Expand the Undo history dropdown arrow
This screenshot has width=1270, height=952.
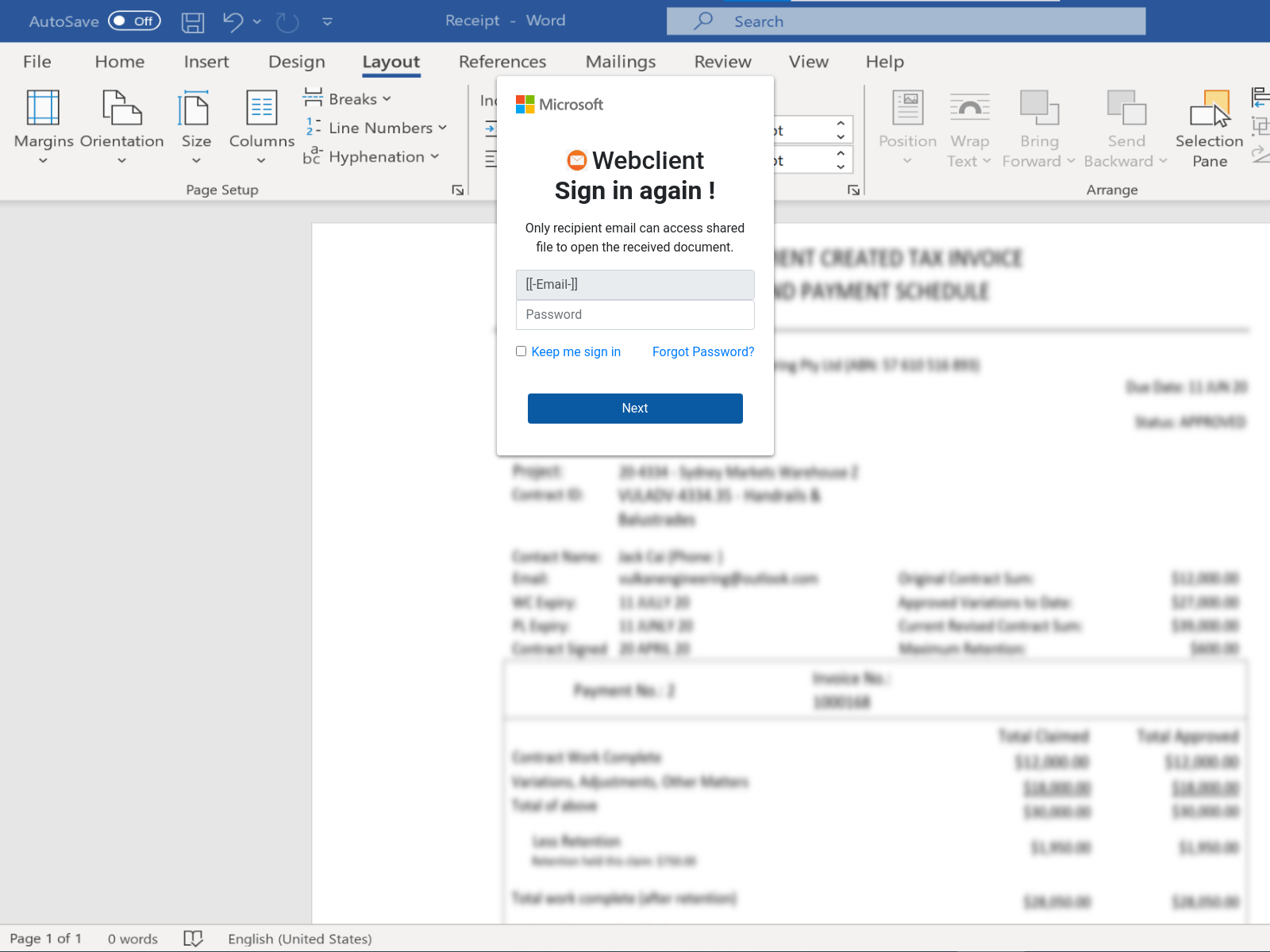click(257, 21)
